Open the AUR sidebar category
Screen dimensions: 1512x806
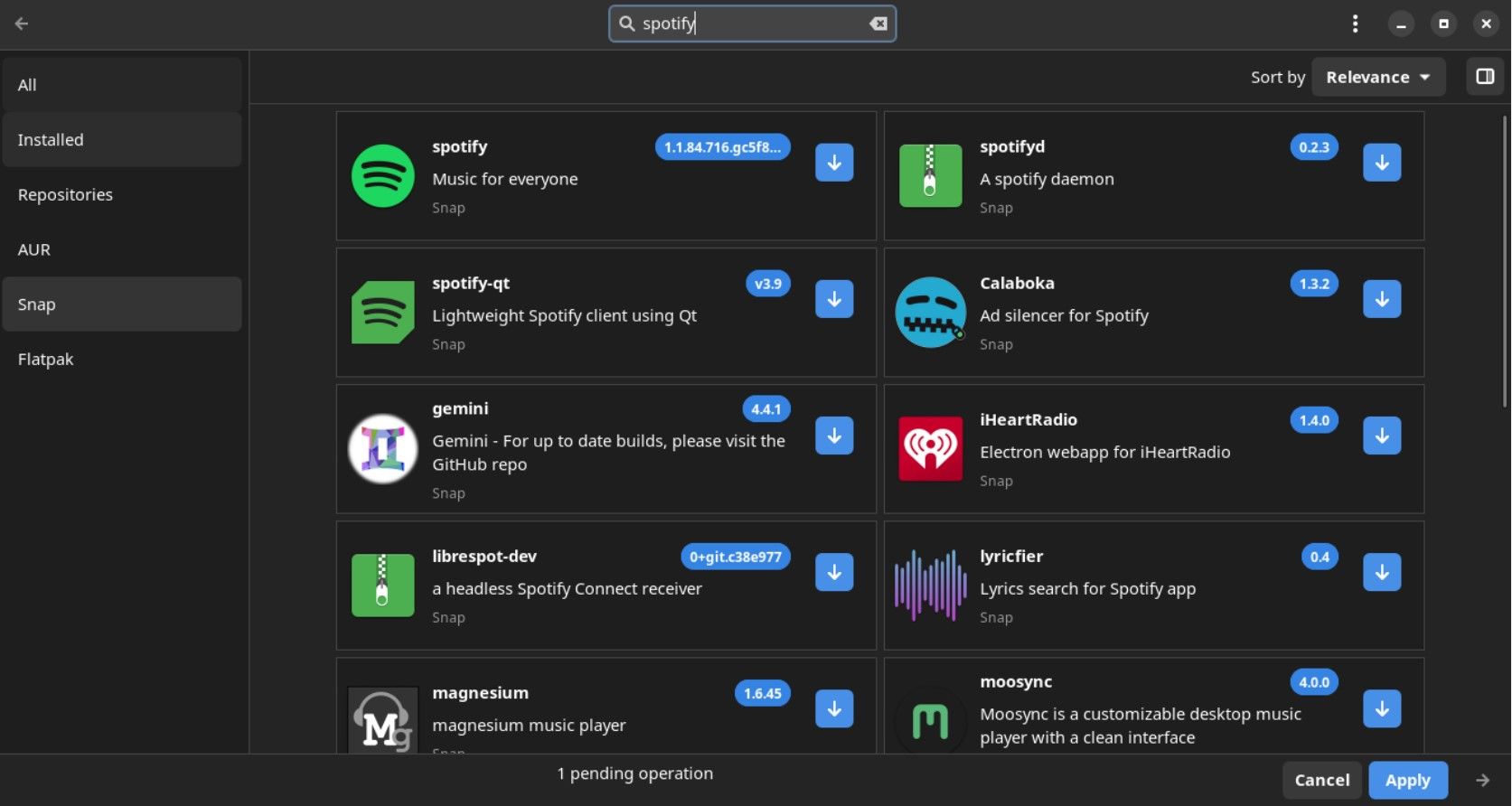[x=122, y=250]
